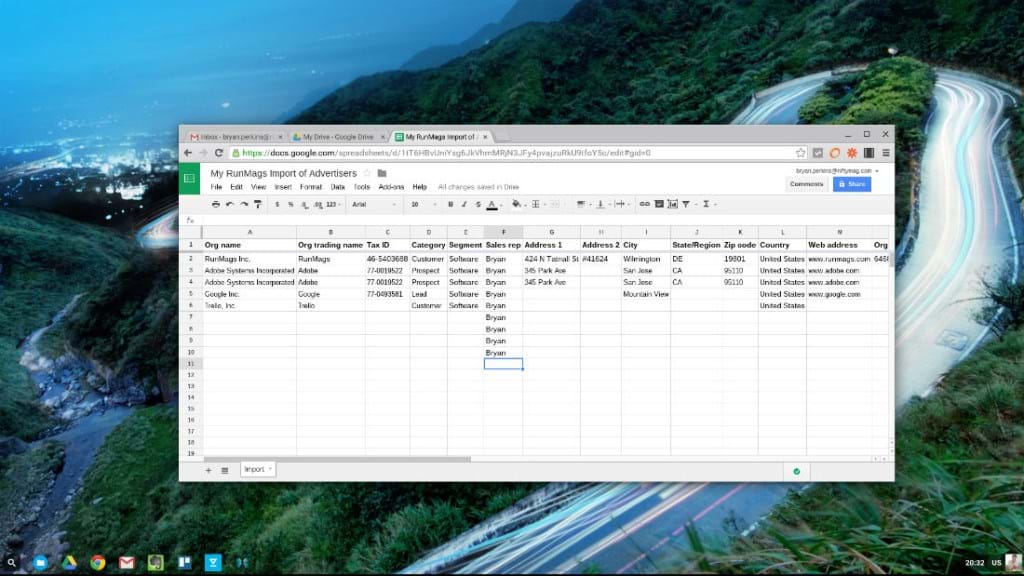1024x576 pixels.
Task: Switch to the My Drive - Google Drive tab
Action: pyautogui.click(x=339, y=136)
